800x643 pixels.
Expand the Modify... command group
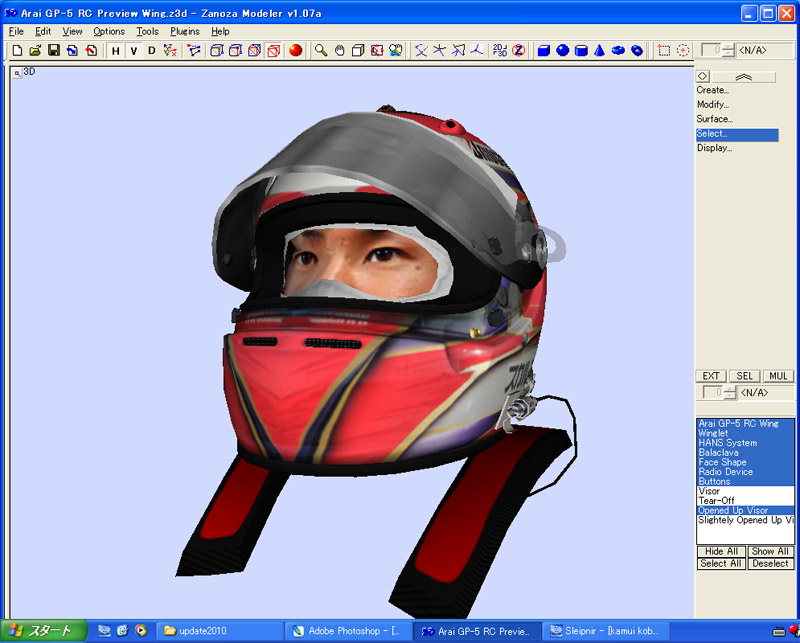point(713,104)
